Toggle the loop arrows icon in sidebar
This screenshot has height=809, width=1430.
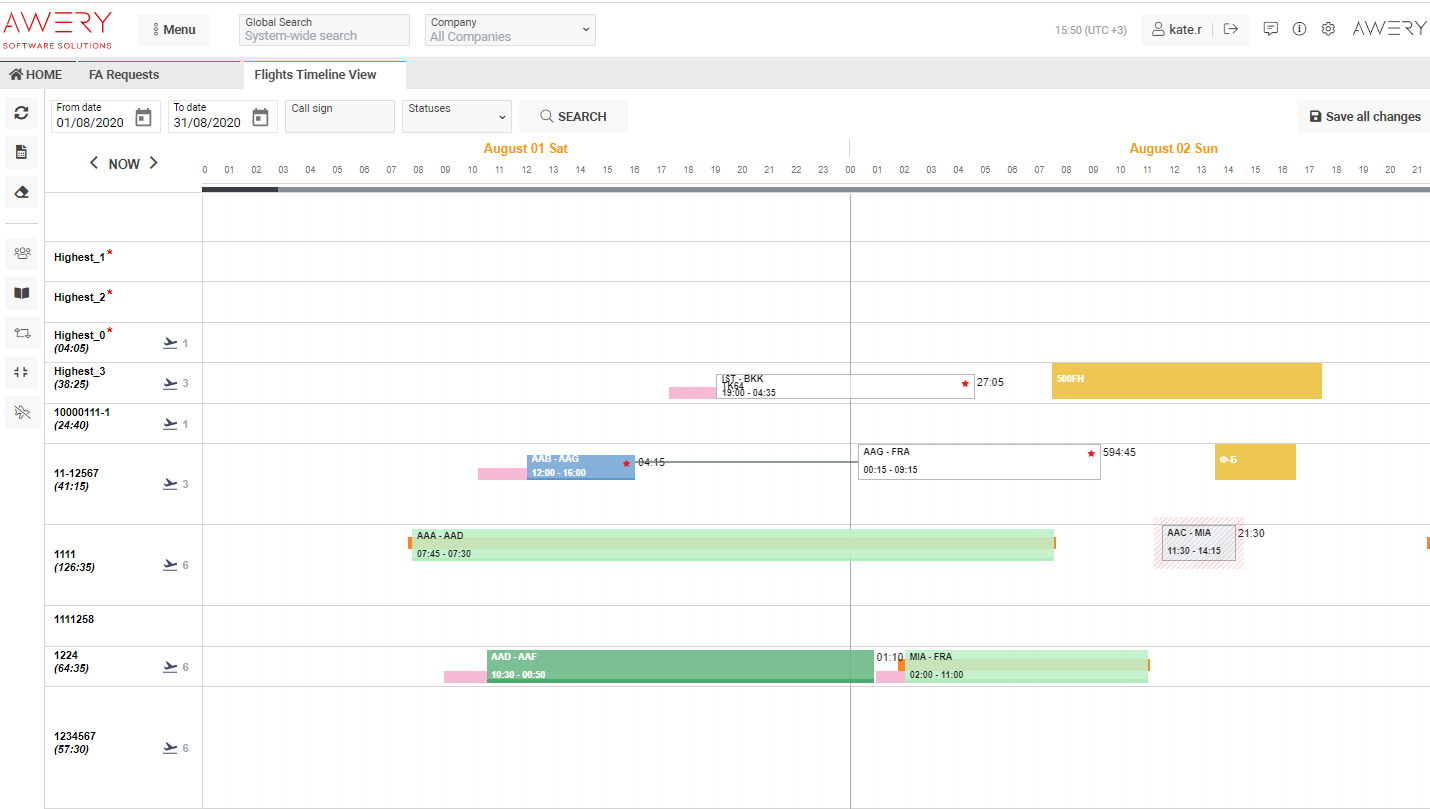[22, 332]
